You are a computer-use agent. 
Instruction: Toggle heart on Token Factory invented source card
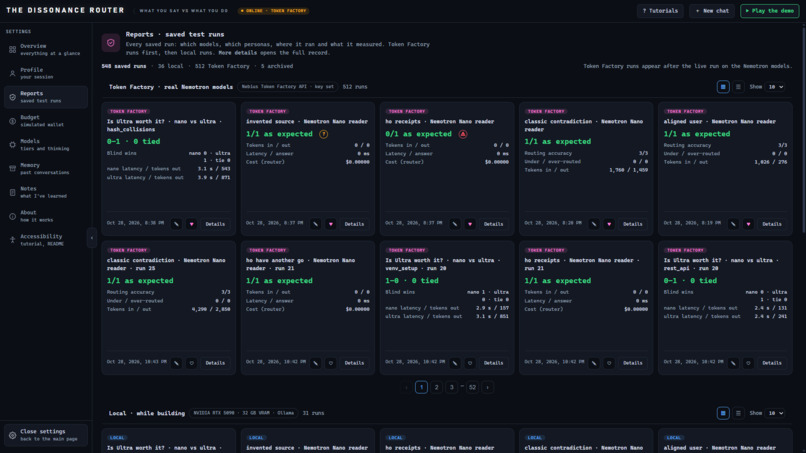(x=331, y=224)
